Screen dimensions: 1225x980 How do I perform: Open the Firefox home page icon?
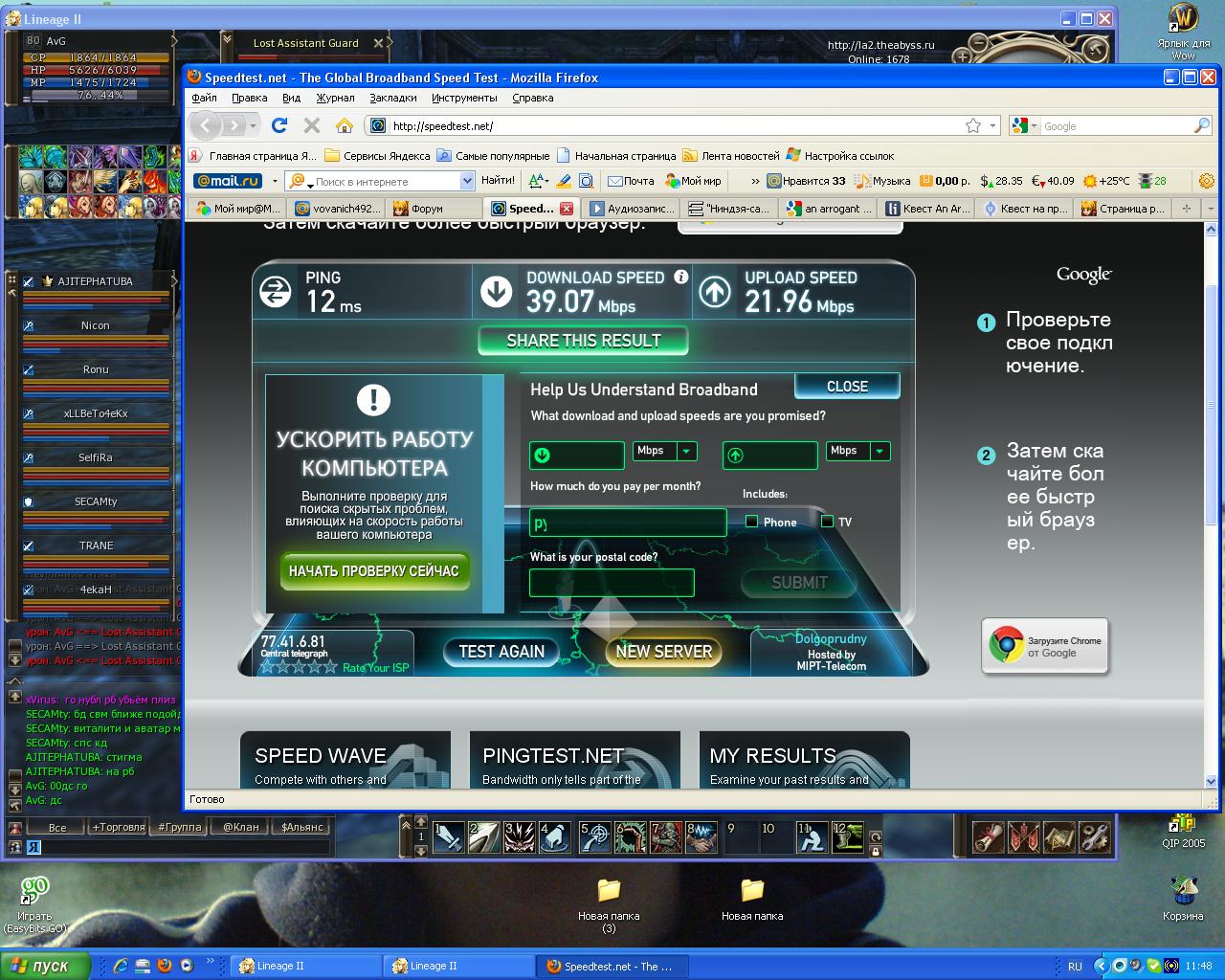click(345, 125)
